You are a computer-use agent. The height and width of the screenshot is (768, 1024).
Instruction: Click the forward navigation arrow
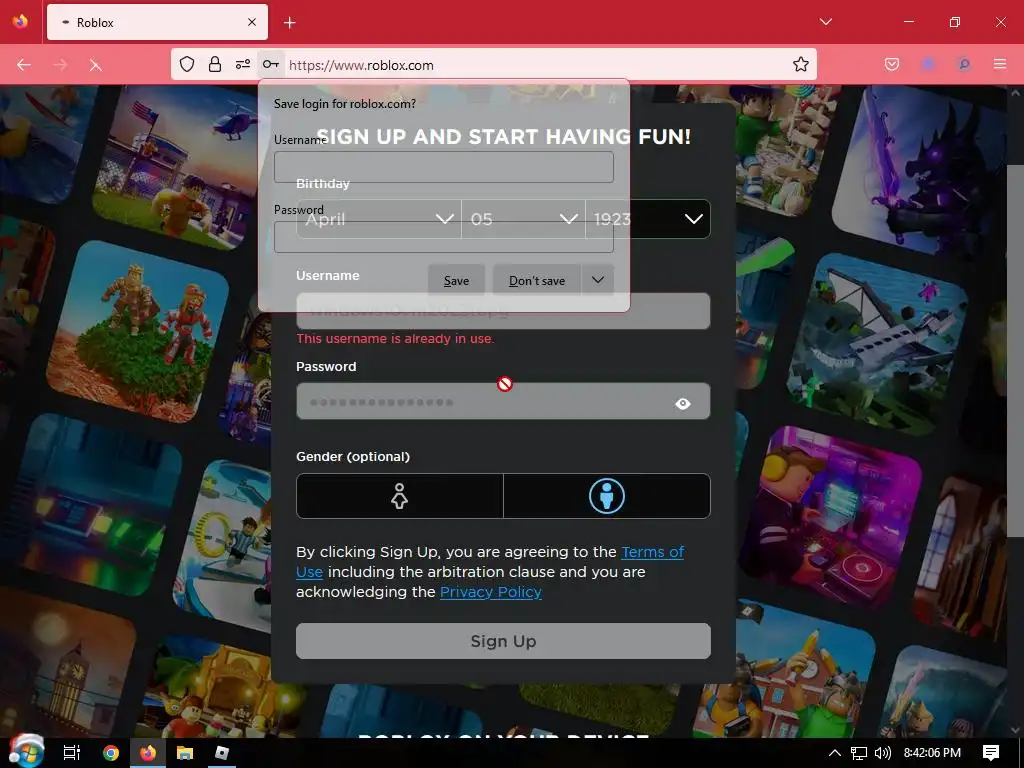[60, 65]
